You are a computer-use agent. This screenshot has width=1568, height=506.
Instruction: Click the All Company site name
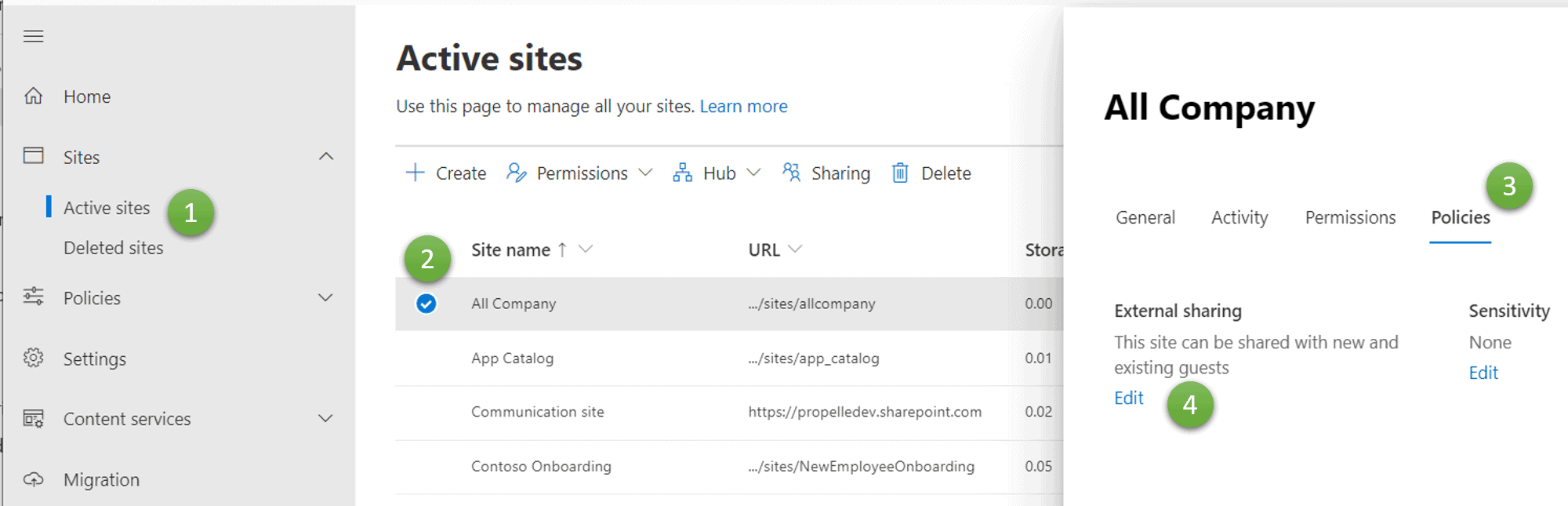514,304
